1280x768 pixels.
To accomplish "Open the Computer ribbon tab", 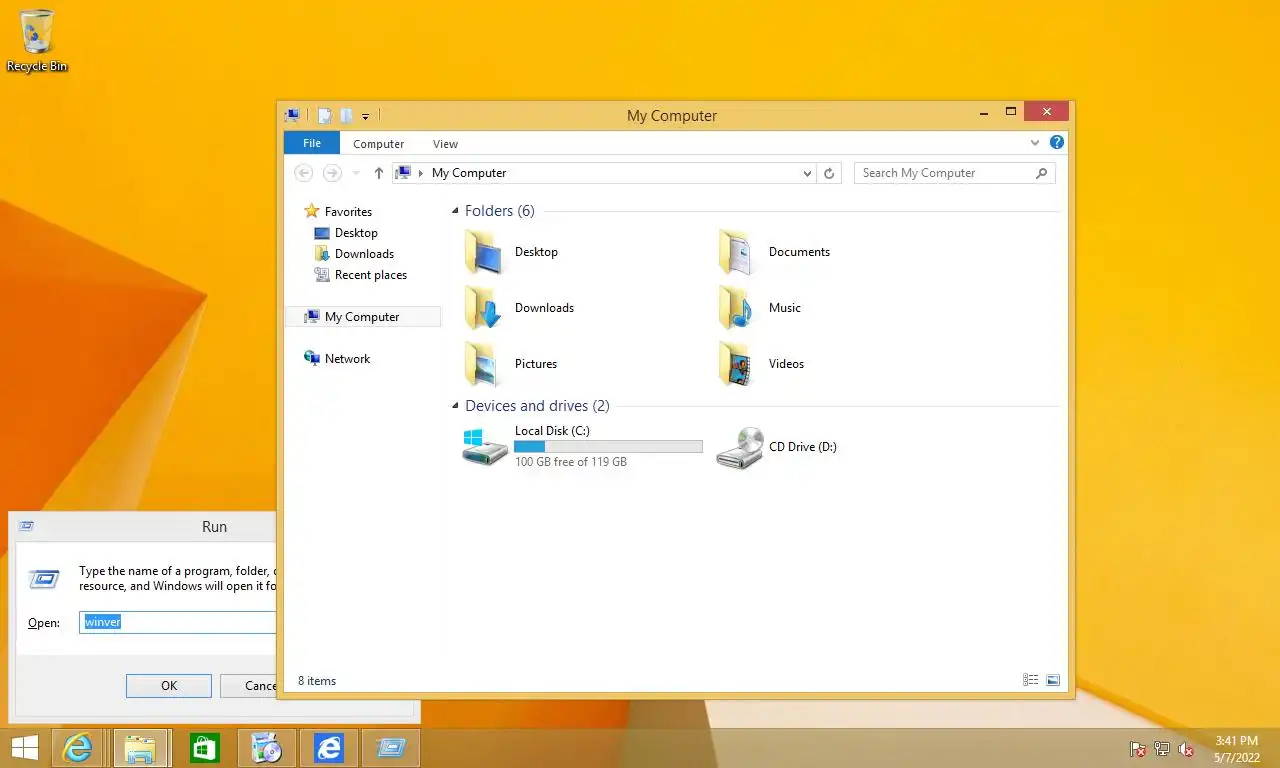I will click(x=378, y=144).
